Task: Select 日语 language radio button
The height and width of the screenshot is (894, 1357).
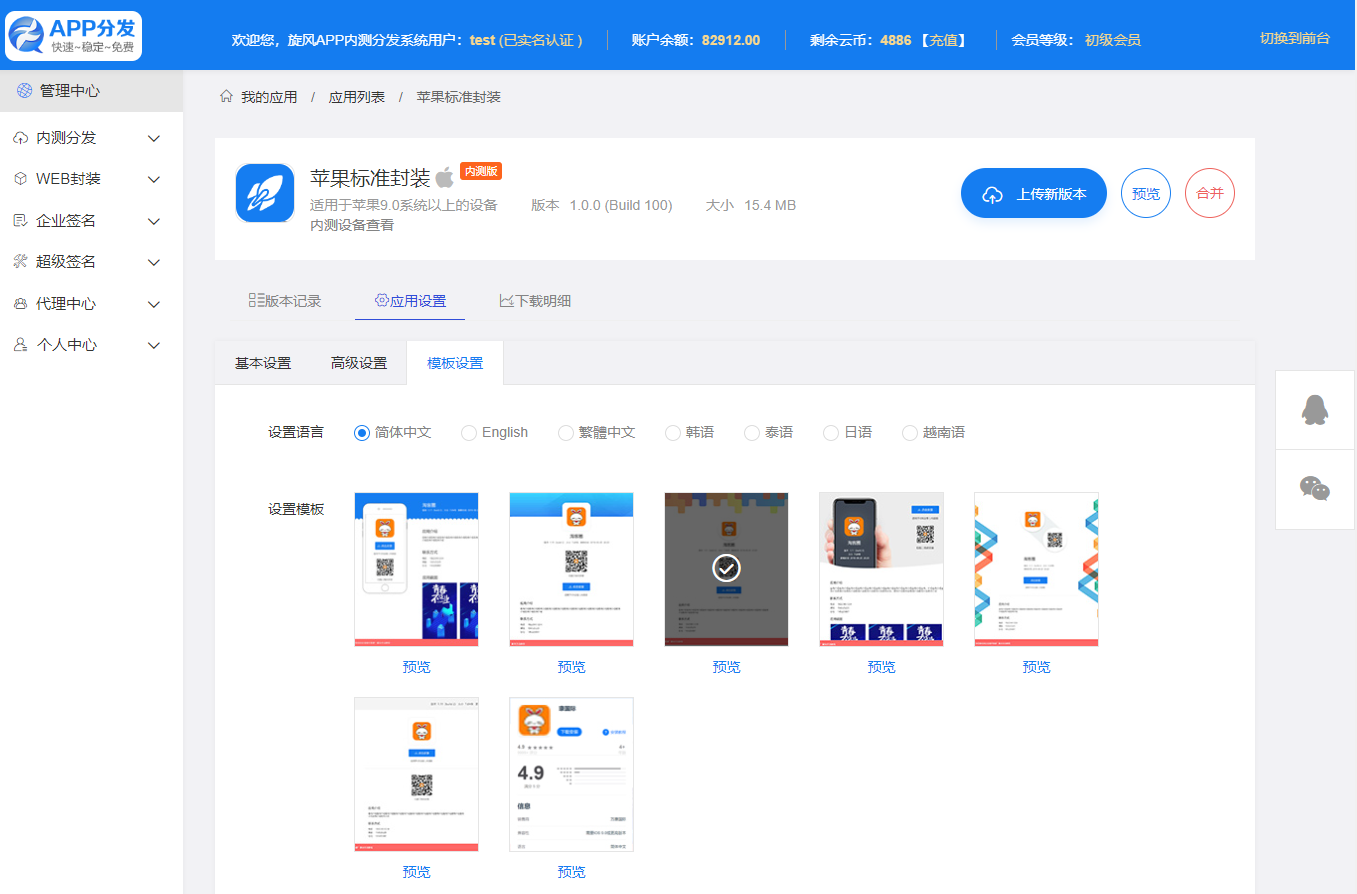Action: click(831, 433)
